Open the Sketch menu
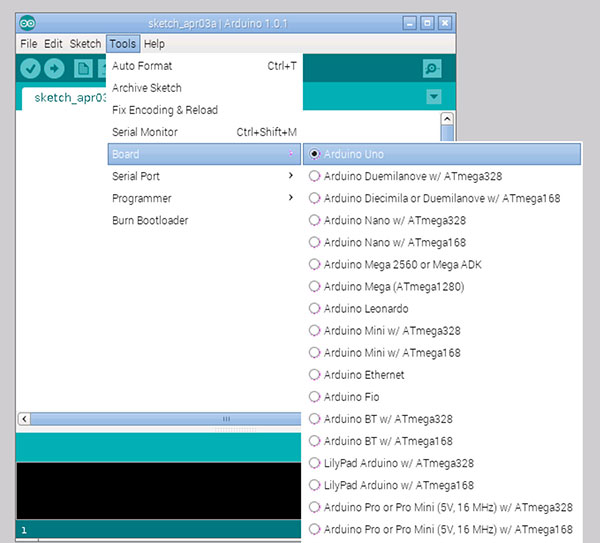Screen dimensions: 600x543 tap(85, 44)
